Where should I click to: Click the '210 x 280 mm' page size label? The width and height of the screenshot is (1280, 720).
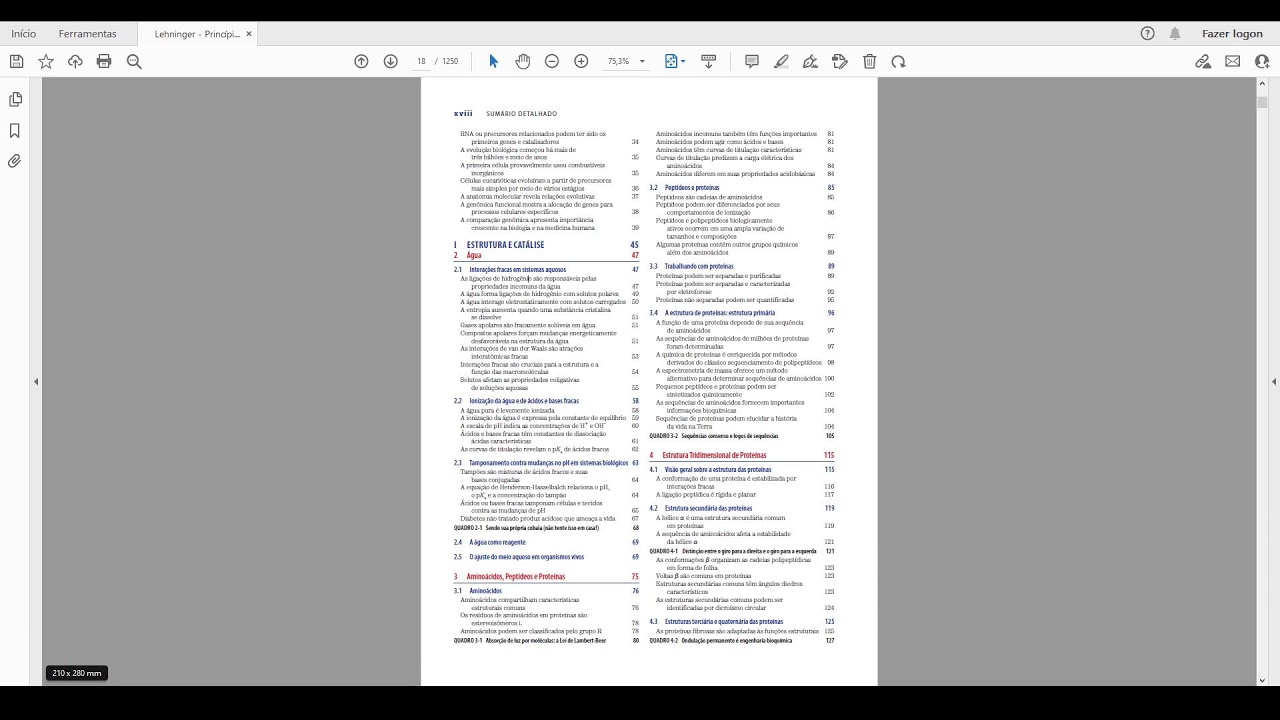coord(77,673)
